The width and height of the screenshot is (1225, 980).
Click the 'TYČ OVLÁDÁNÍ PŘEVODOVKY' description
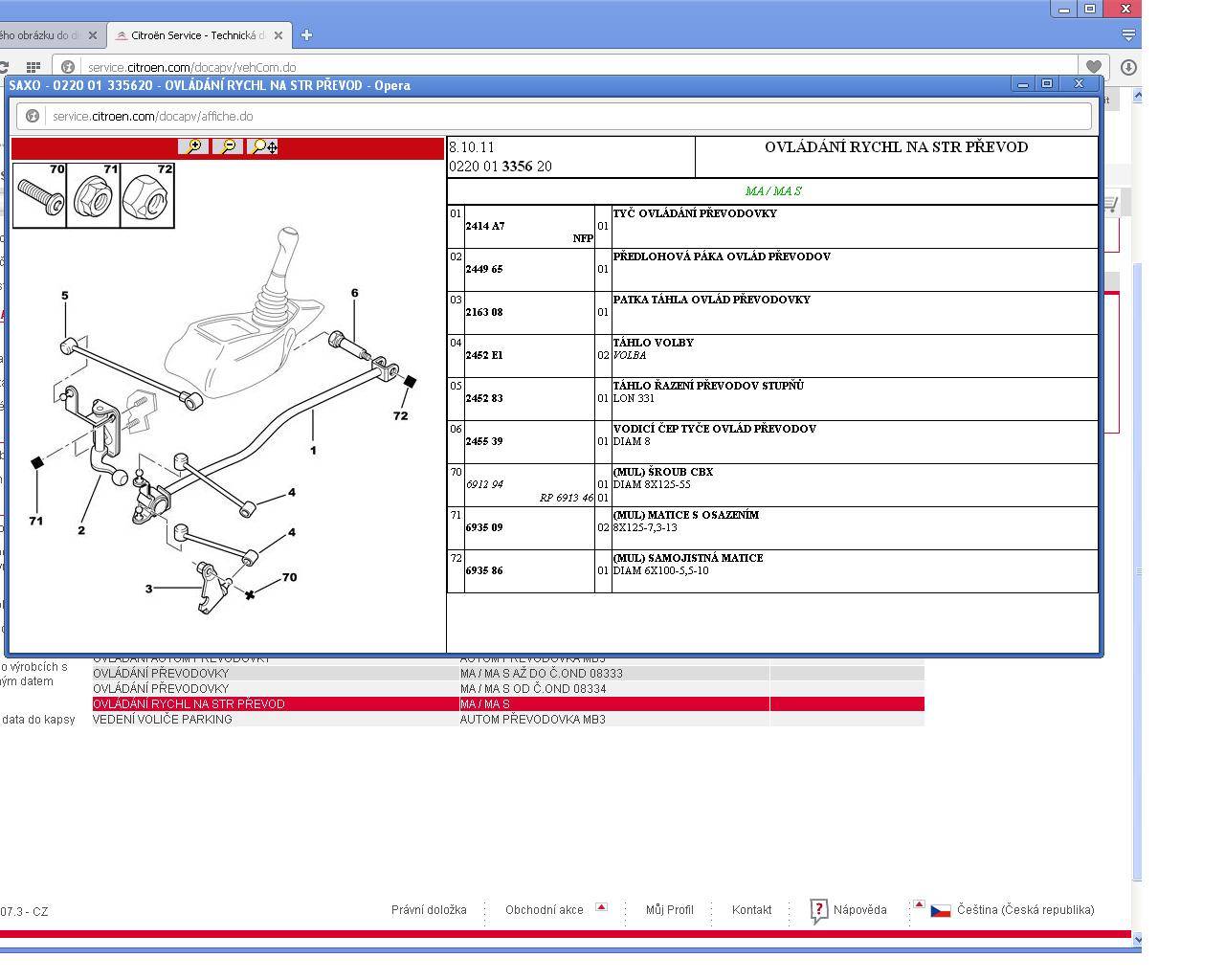coord(695,213)
